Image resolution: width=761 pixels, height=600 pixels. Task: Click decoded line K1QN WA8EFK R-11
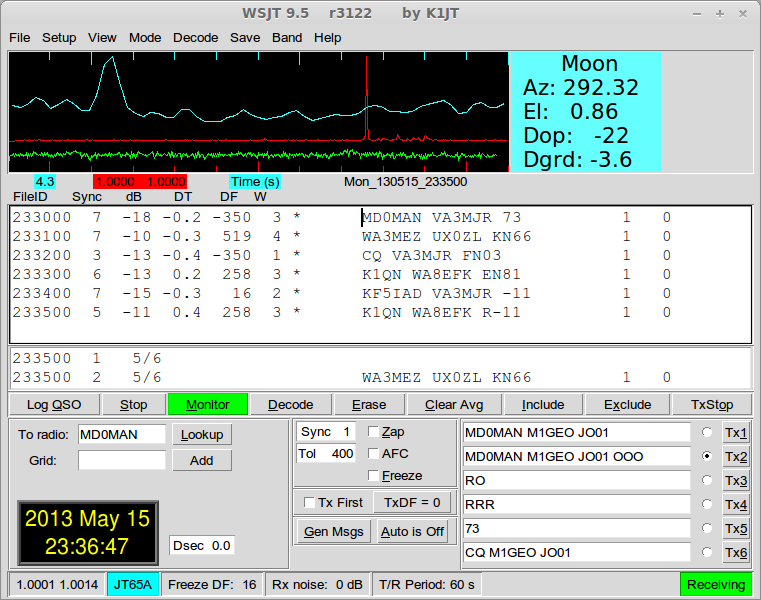click(340, 312)
